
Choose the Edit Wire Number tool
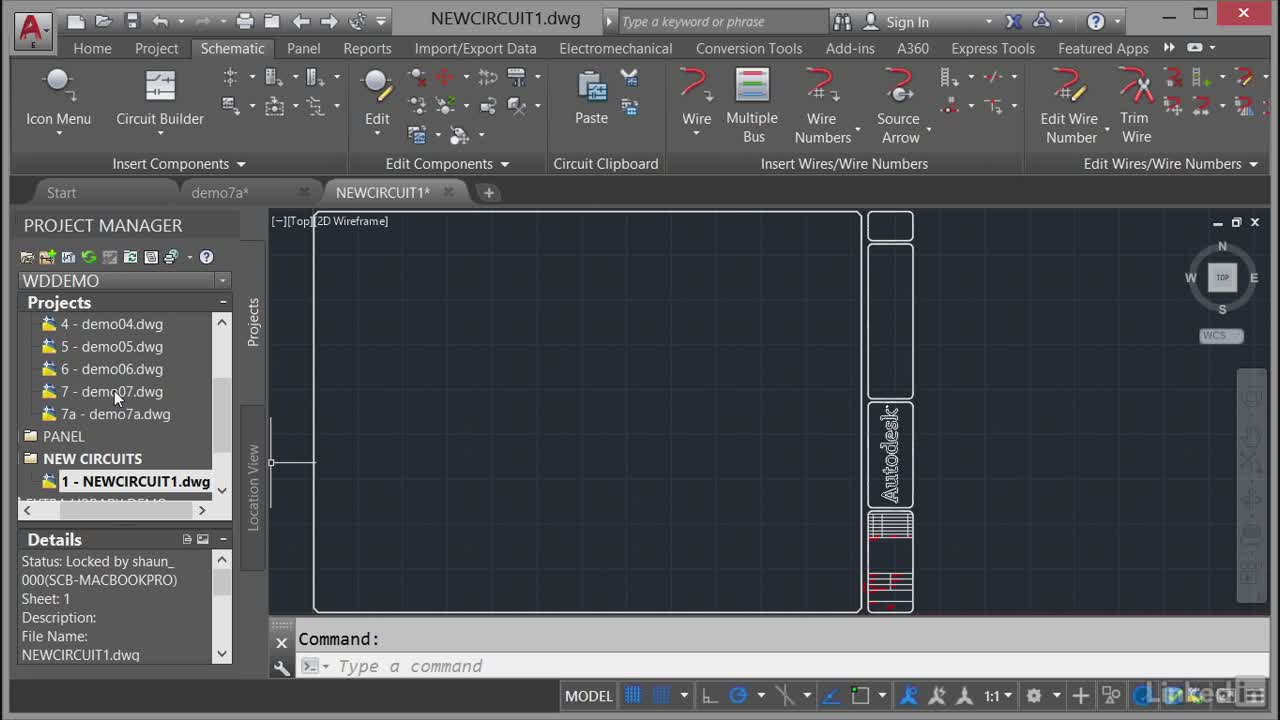[x=1069, y=105]
